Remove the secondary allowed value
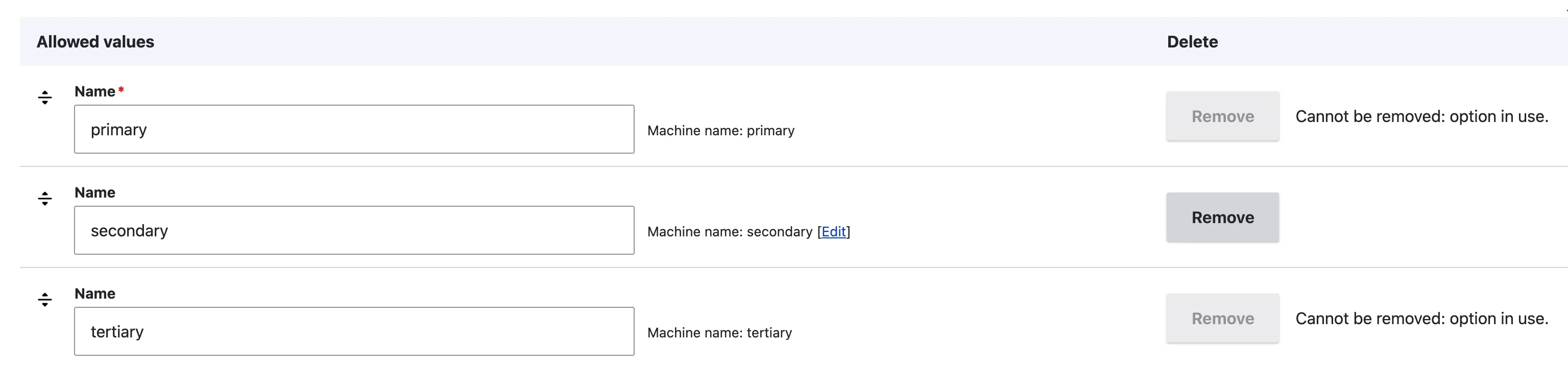 (1222, 217)
